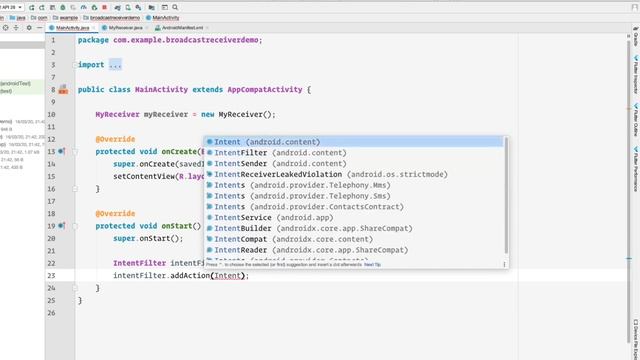Click the scroll-from-source target icon

pos(5,28)
